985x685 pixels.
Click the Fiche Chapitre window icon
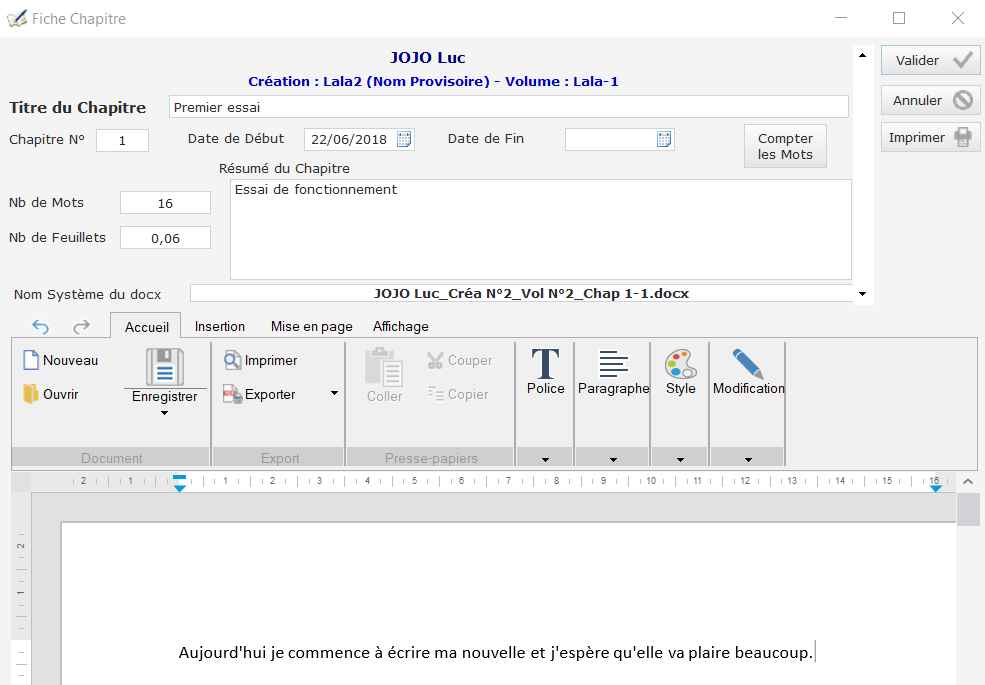coord(17,18)
